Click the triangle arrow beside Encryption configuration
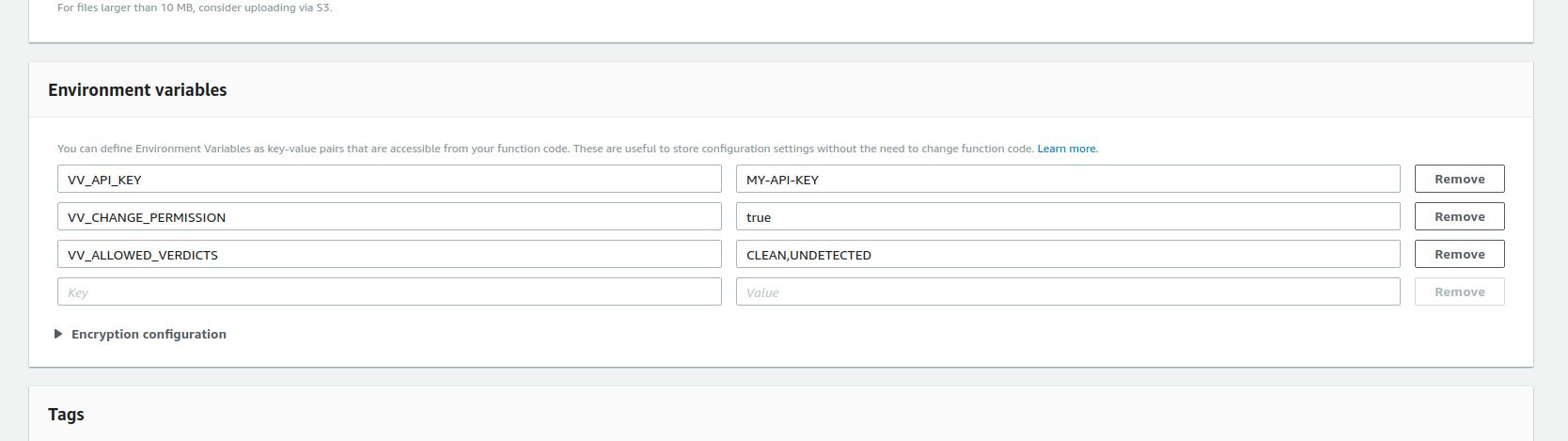The height and width of the screenshot is (441, 1568). tap(58, 334)
